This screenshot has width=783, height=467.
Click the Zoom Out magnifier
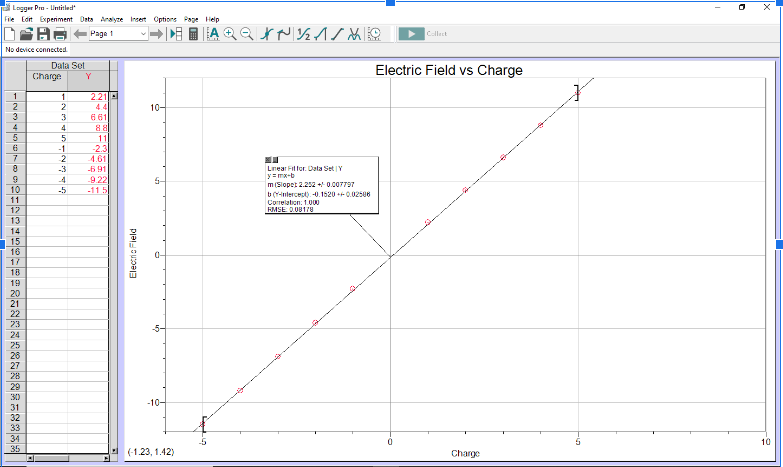247,34
